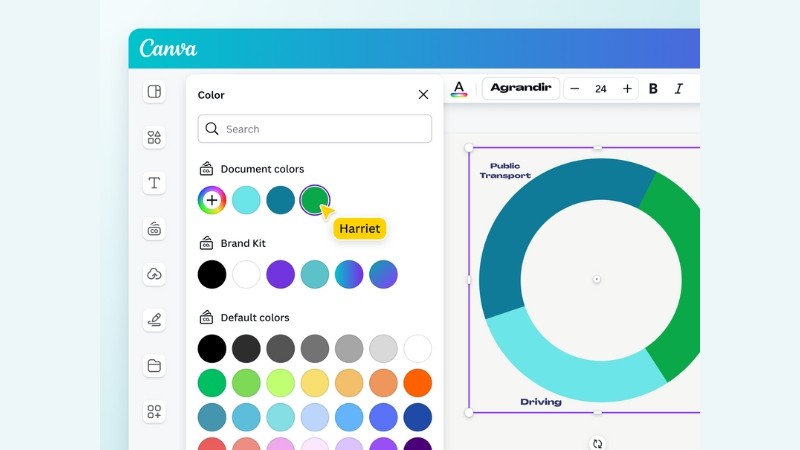Toggle italic formatting
This screenshot has height=450, width=800.
pos(679,88)
